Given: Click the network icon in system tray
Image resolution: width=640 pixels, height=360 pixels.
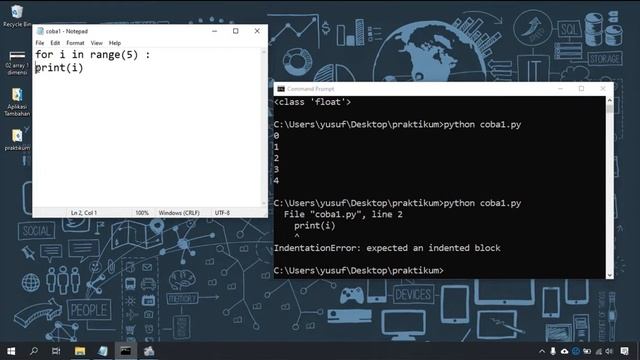Looking at the screenshot, I should pos(598,351).
